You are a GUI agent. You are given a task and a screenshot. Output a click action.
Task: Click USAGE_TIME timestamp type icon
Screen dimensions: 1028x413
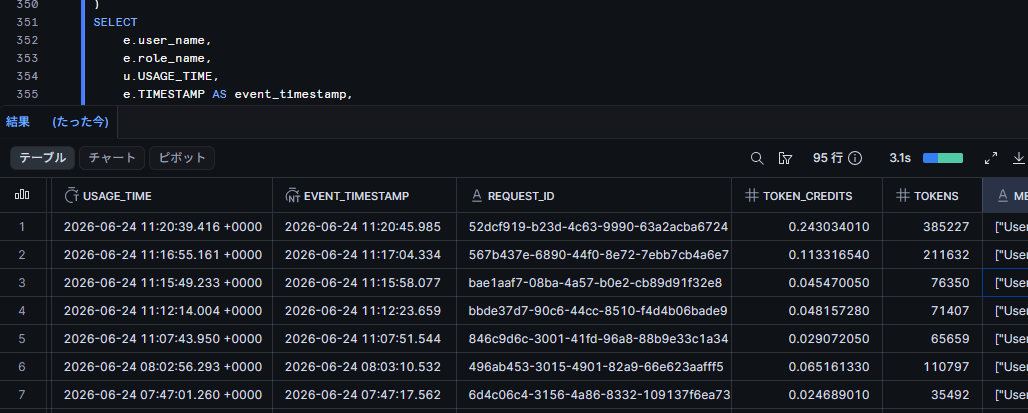coord(71,195)
